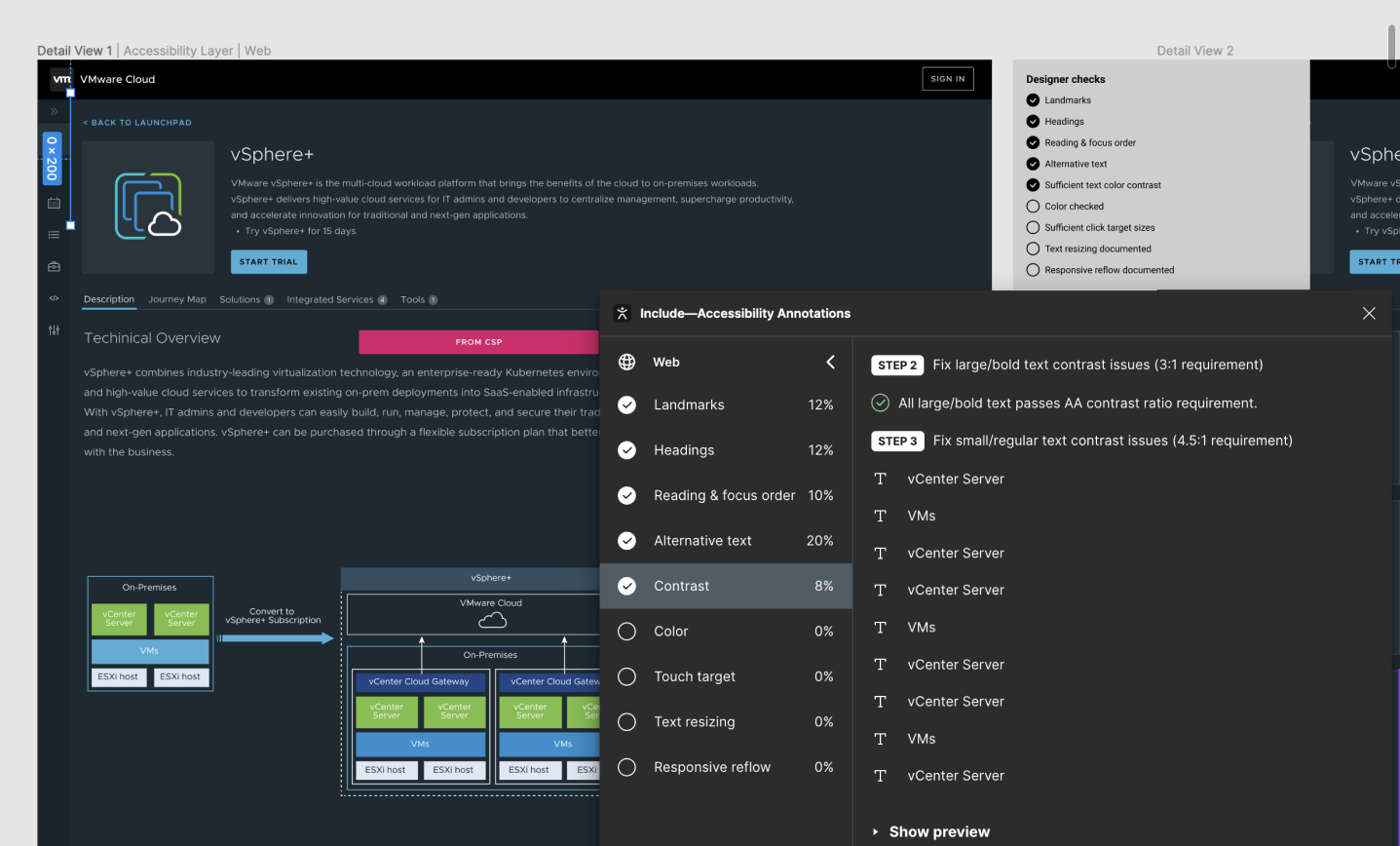Click the blue Convert to vSphere+ arrow
1400x846 pixels.
point(275,638)
